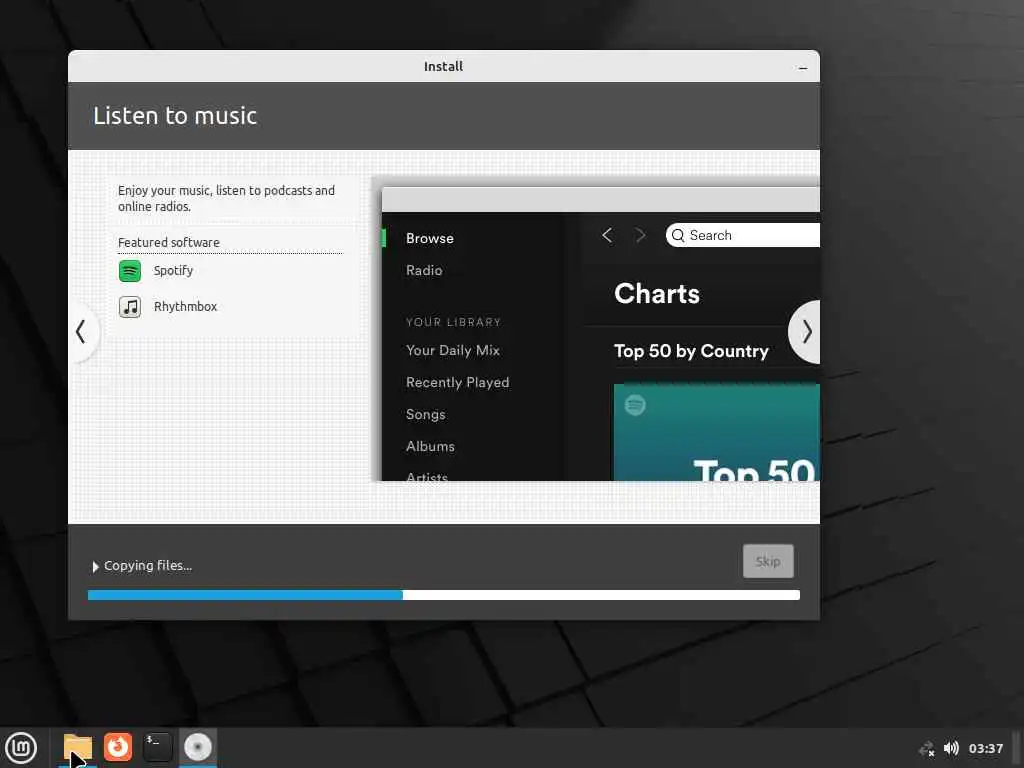Click the Listen to music heading
This screenshot has height=768, width=1024.
[175, 116]
